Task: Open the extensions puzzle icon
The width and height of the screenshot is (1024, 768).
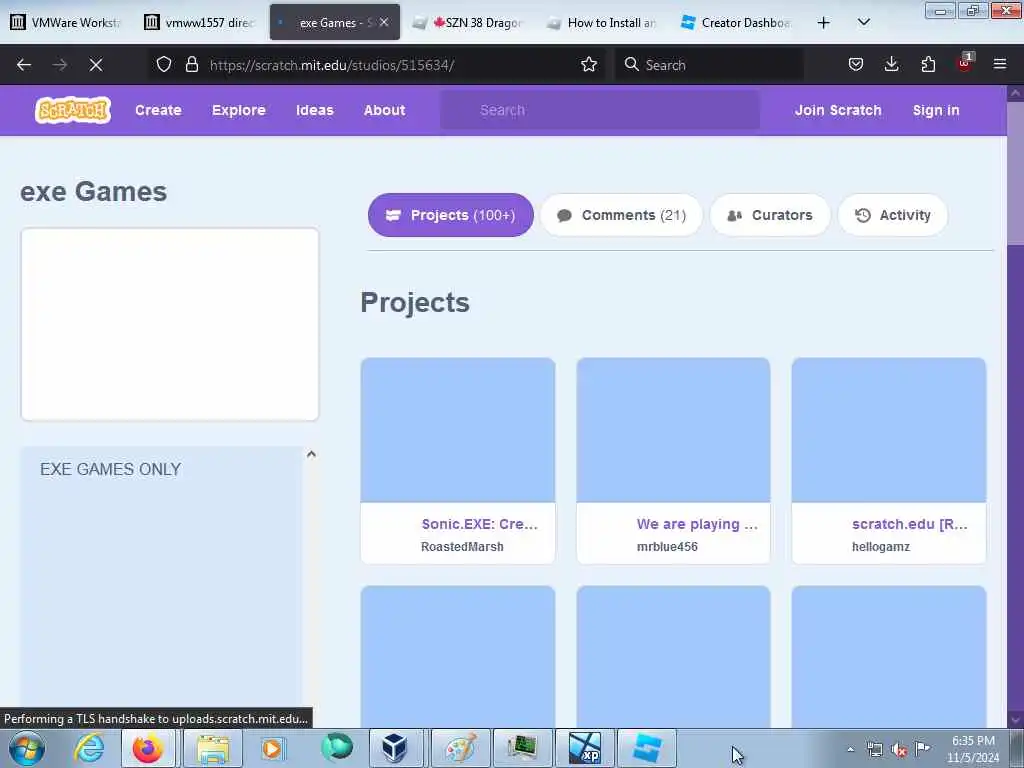Action: [928, 65]
